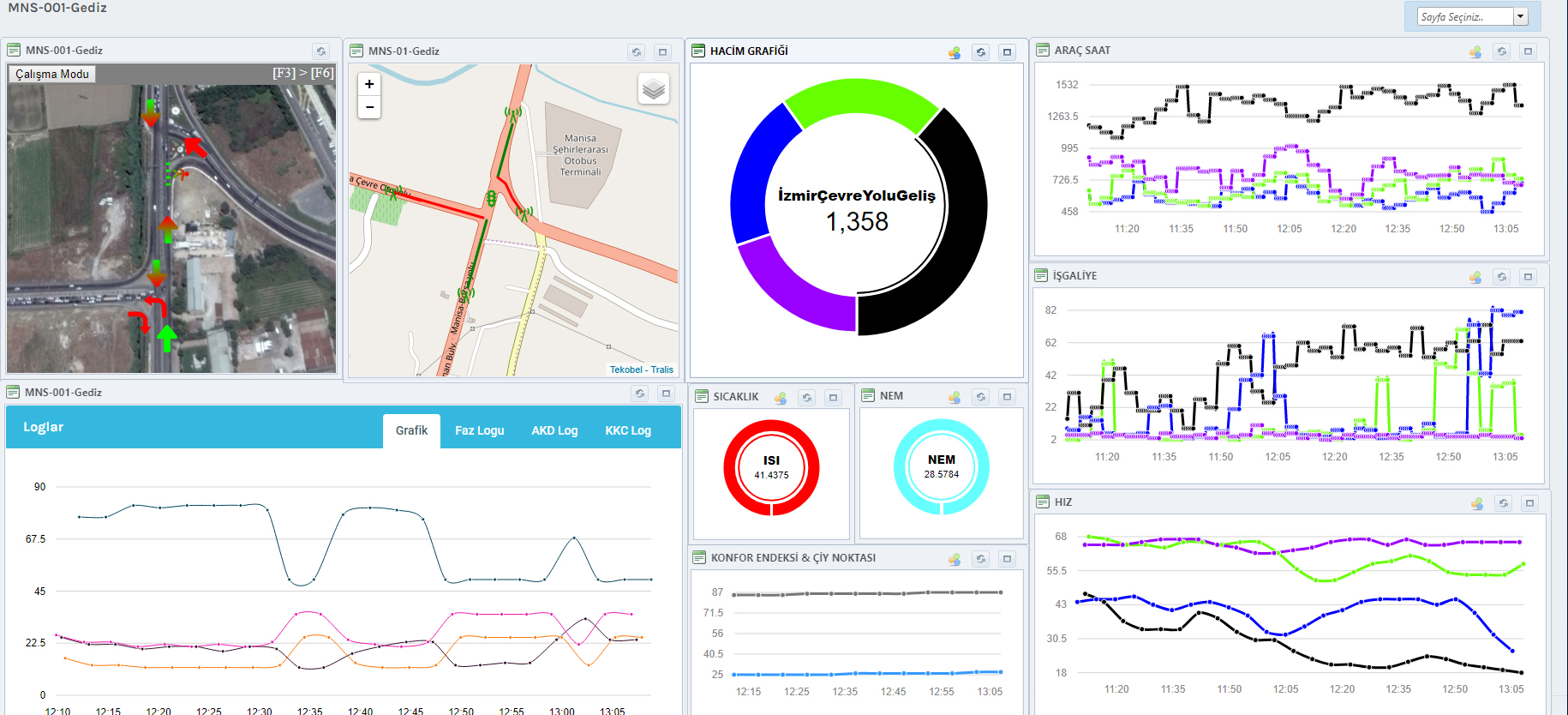Switch to the Faz Logu tab

tap(479, 430)
